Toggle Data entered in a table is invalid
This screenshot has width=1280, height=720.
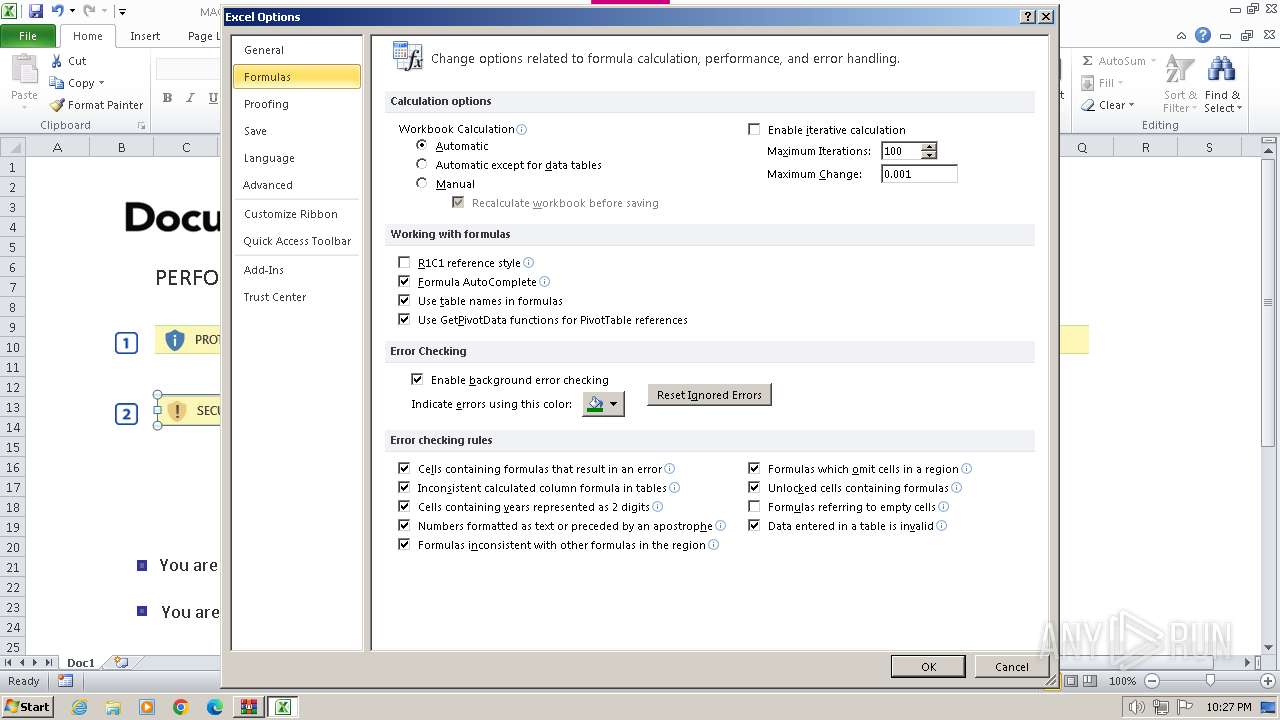pos(754,526)
